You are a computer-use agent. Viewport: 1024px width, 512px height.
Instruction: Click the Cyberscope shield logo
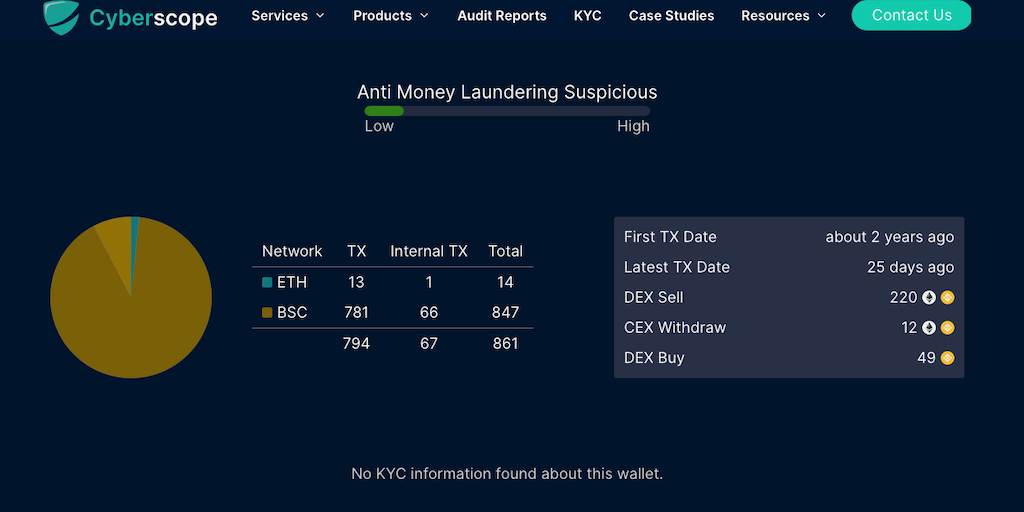click(61, 16)
